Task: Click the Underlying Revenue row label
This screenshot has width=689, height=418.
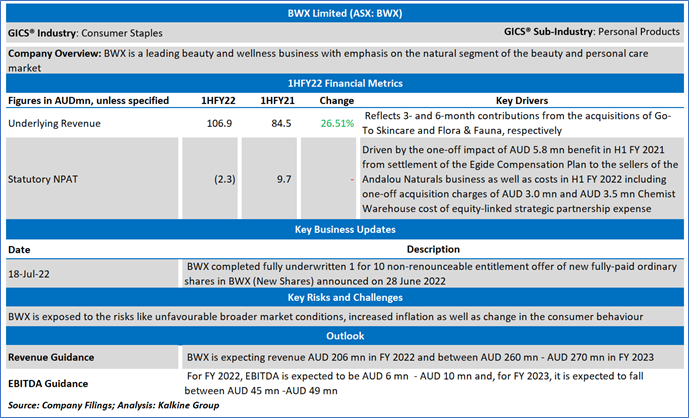Action: [x=54, y=124]
